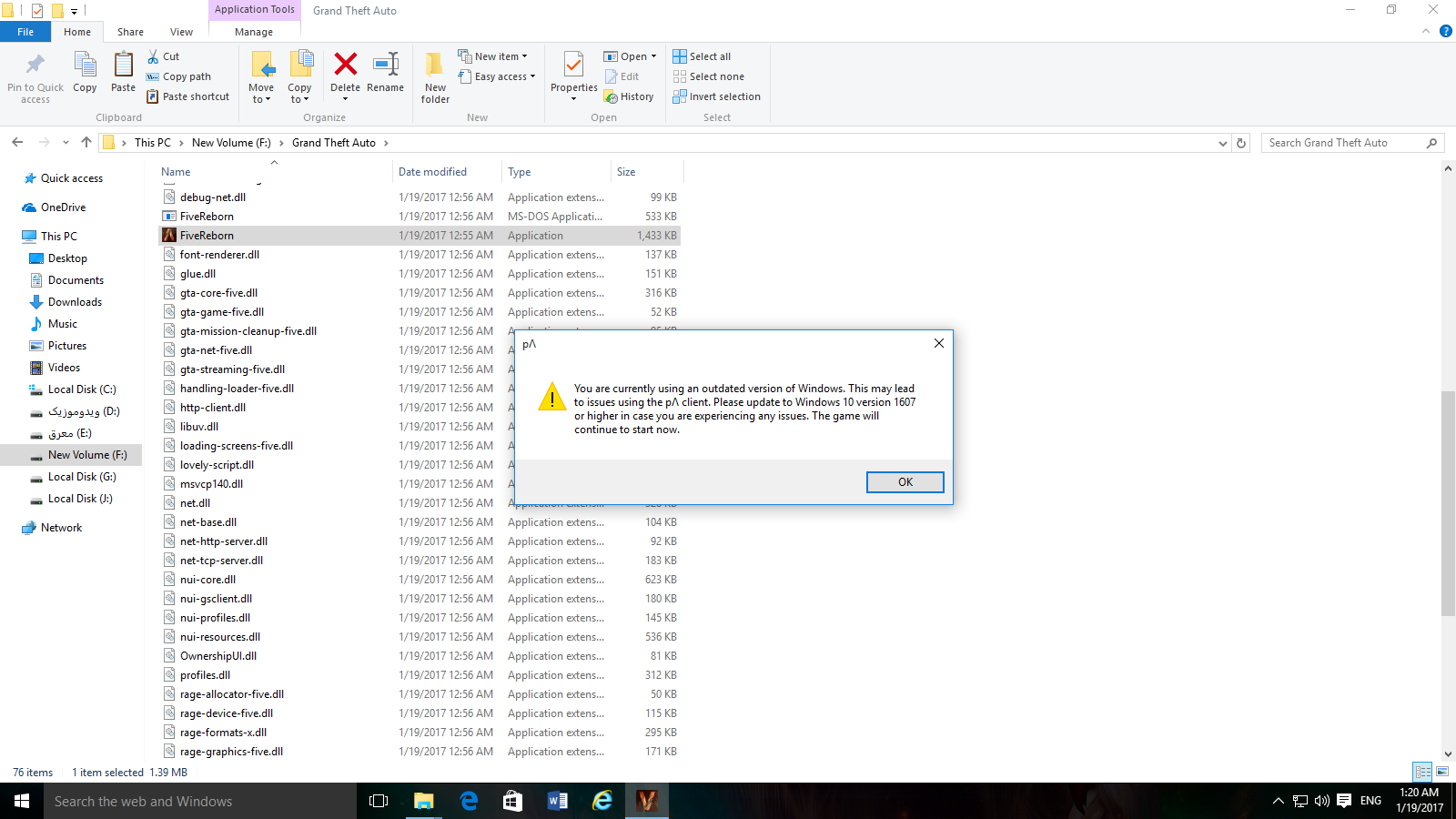This screenshot has height=819, width=1456.
Task: Switch to the large icons view in the status bar
Action: coord(1442,772)
